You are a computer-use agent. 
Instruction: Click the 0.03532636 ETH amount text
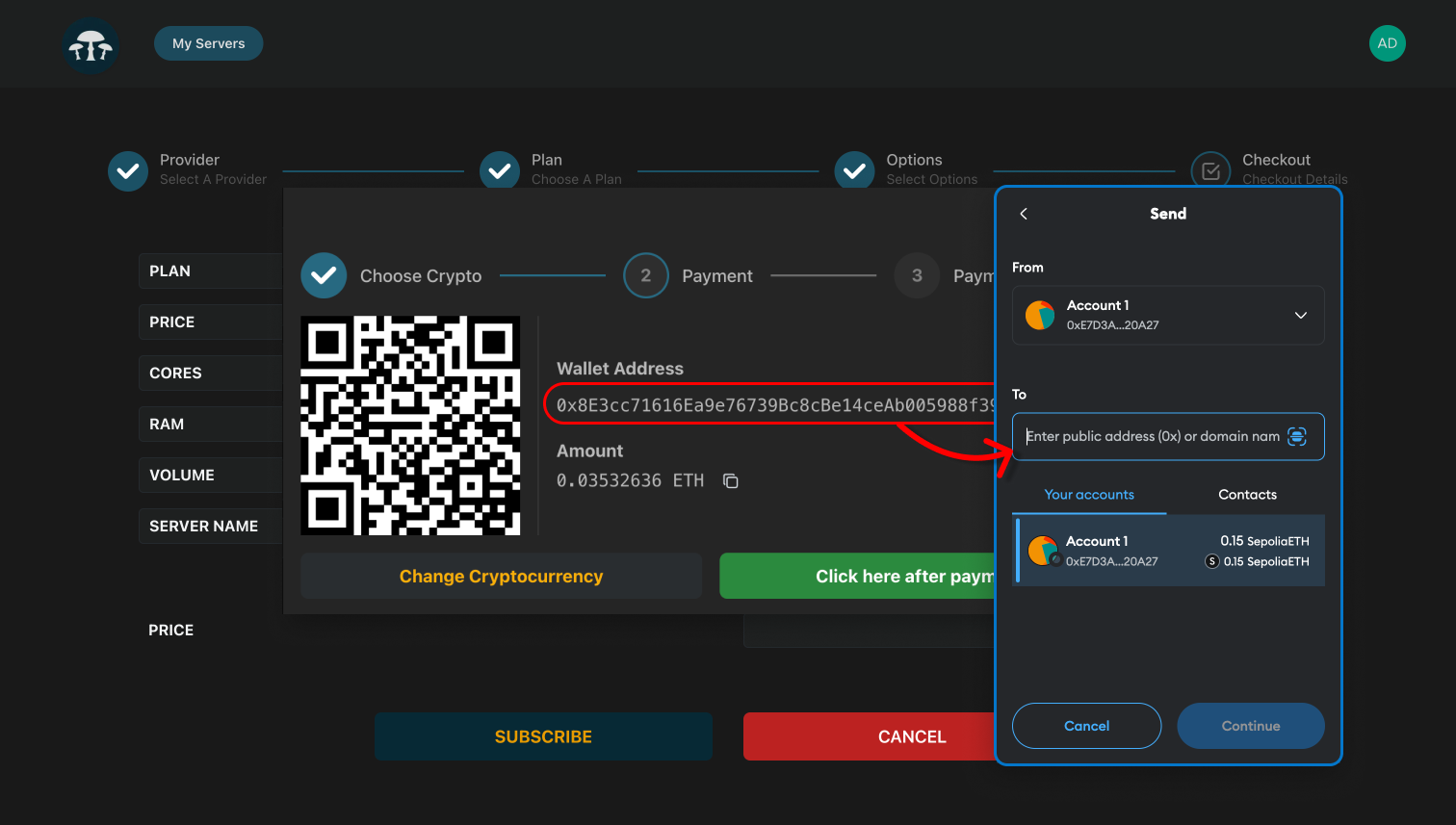[x=630, y=480]
